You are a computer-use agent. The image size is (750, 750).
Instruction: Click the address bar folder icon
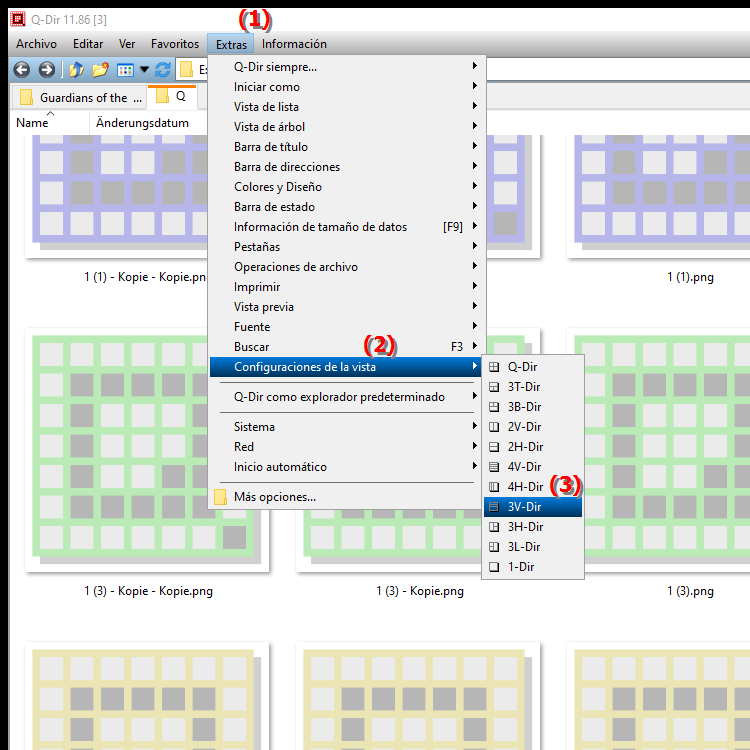[186, 70]
